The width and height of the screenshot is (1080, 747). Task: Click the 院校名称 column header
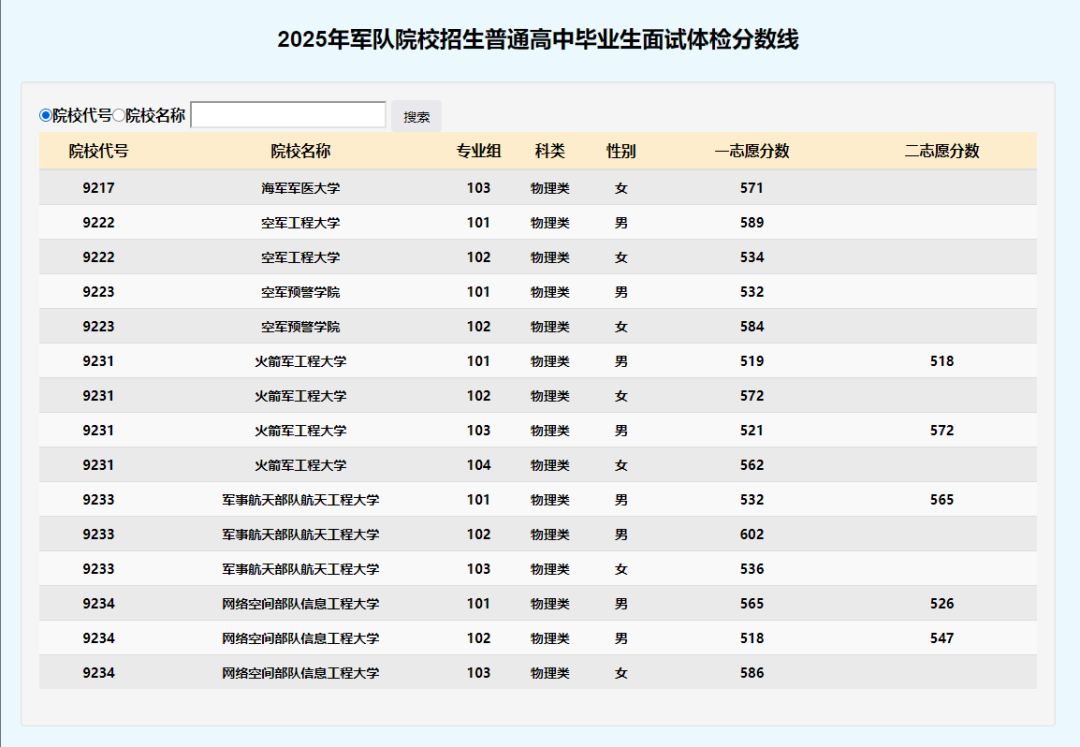tap(300, 151)
